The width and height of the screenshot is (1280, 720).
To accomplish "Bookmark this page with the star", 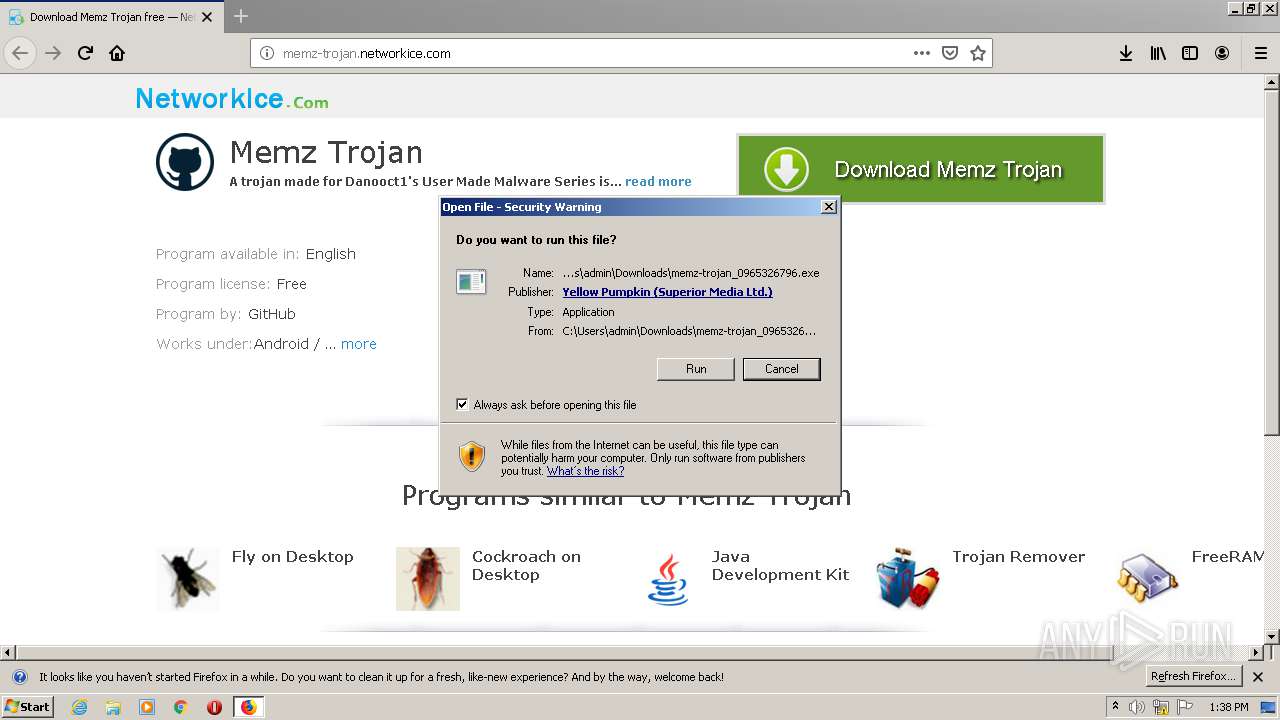I will 978,53.
